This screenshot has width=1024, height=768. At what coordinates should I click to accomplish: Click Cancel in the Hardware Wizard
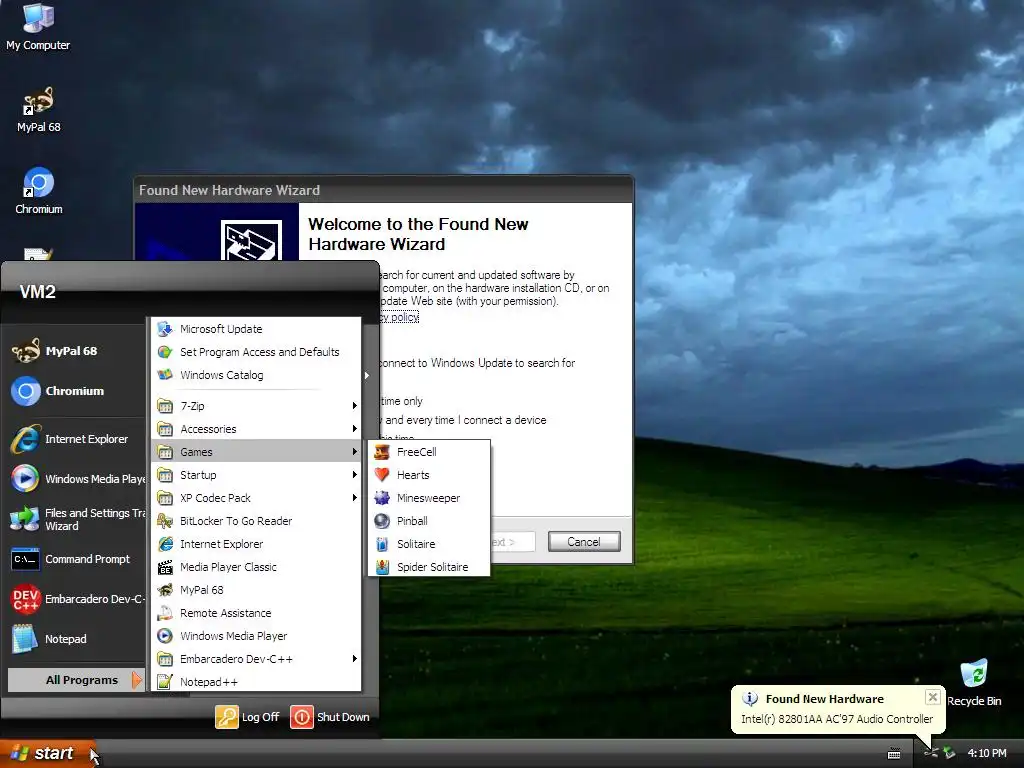point(584,541)
